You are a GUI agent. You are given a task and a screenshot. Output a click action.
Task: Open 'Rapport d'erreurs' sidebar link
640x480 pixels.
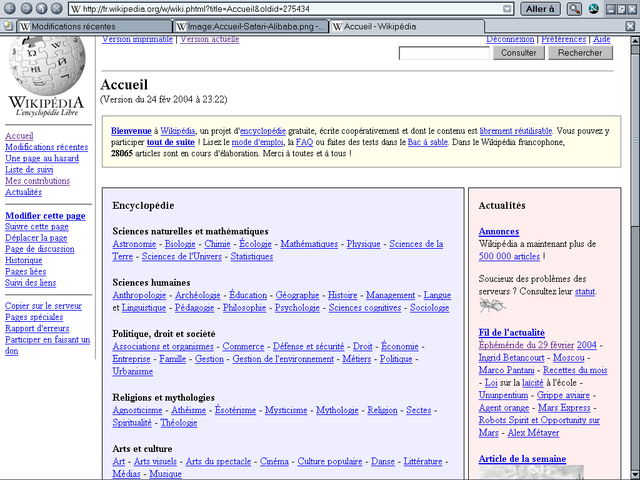click(x=37, y=329)
